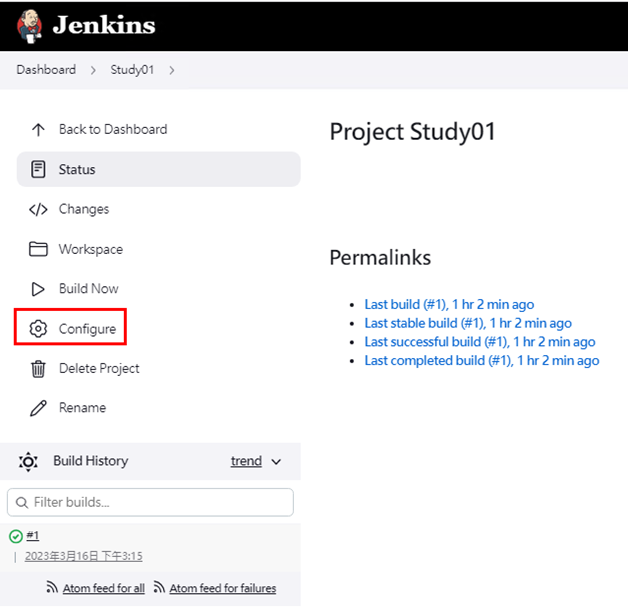Follow the Last successful build link
Screen dimensions: 628x610
(x=479, y=342)
